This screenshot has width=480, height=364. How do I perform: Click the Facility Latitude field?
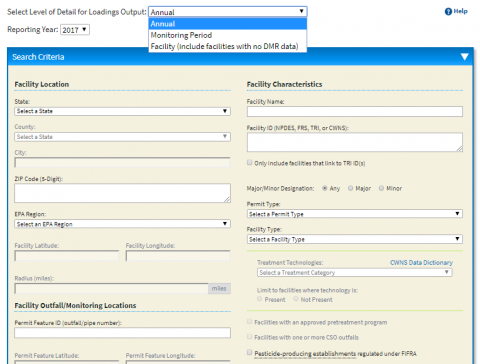67,256
